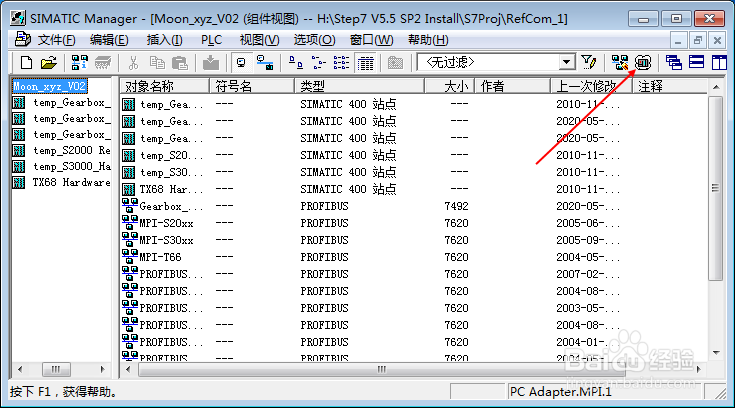
Task: Cascade windows with the toolbar icon
Action: 674,62
